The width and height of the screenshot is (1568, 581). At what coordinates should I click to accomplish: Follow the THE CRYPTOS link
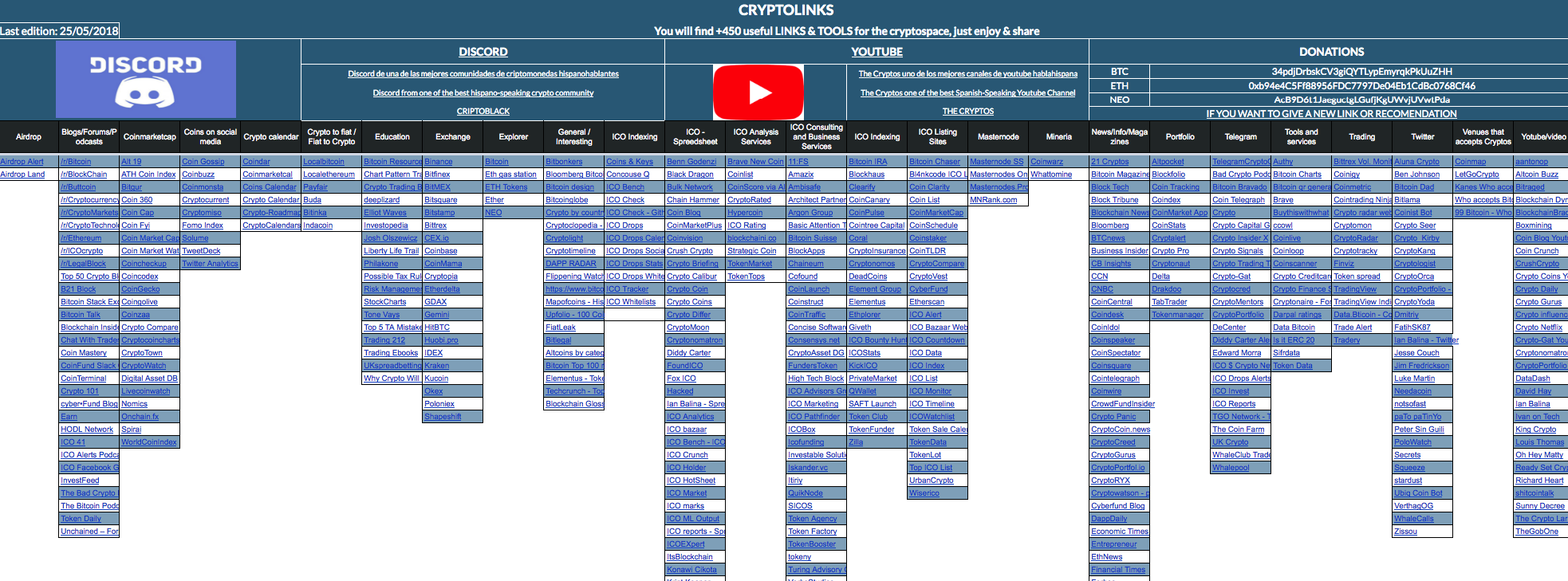point(968,112)
